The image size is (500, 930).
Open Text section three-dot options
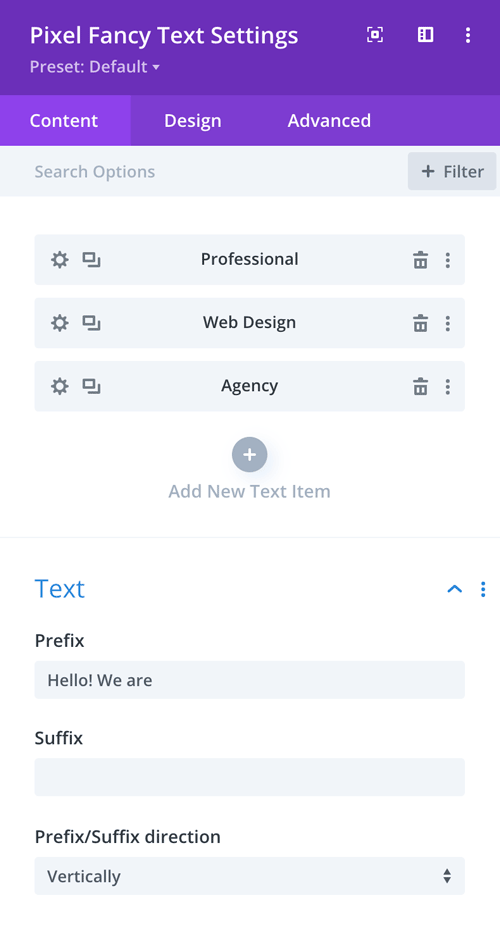pos(483,589)
